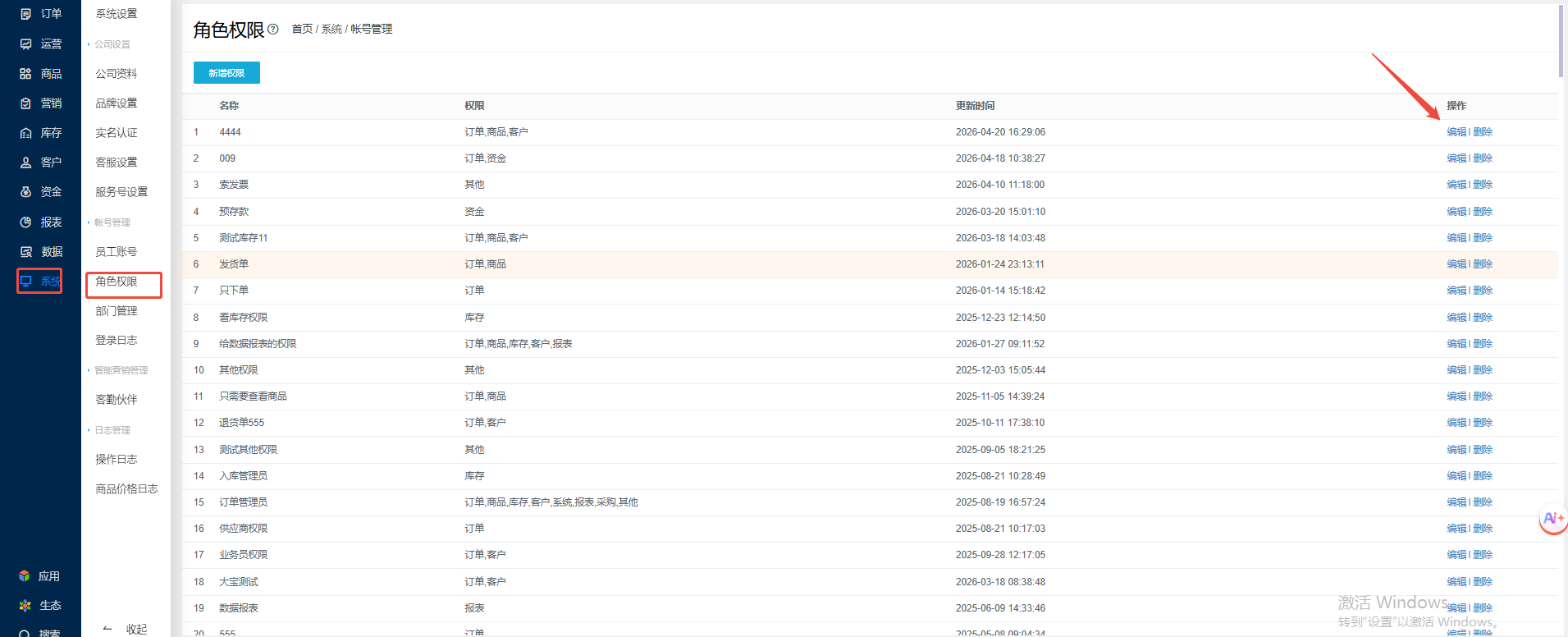The image size is (1568, 637).
Task: Open the 报表 sidebar icon
Action: [25, 222]
